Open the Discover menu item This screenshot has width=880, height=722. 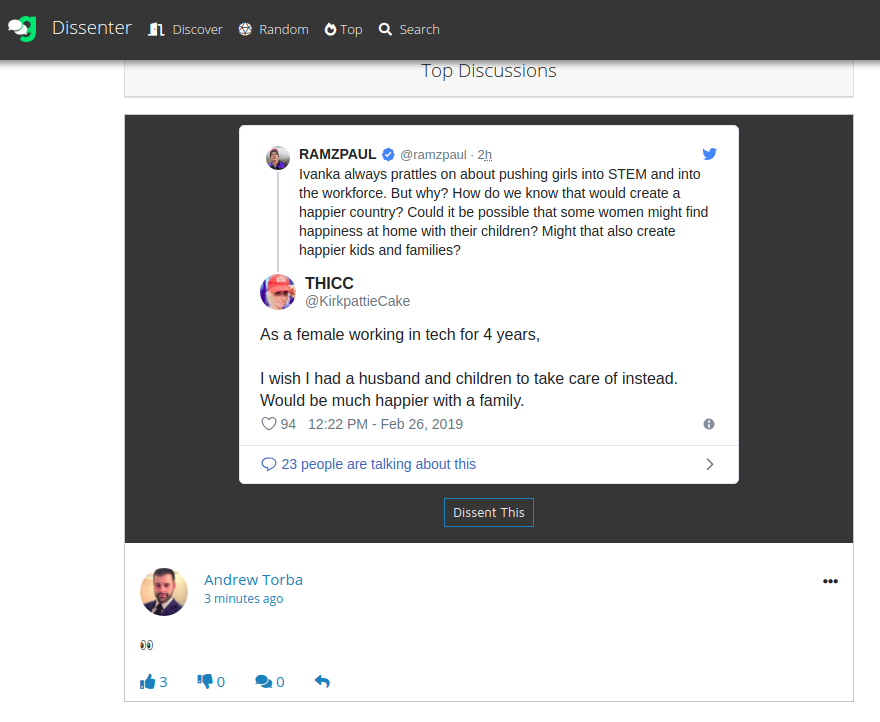pos(185,30)
